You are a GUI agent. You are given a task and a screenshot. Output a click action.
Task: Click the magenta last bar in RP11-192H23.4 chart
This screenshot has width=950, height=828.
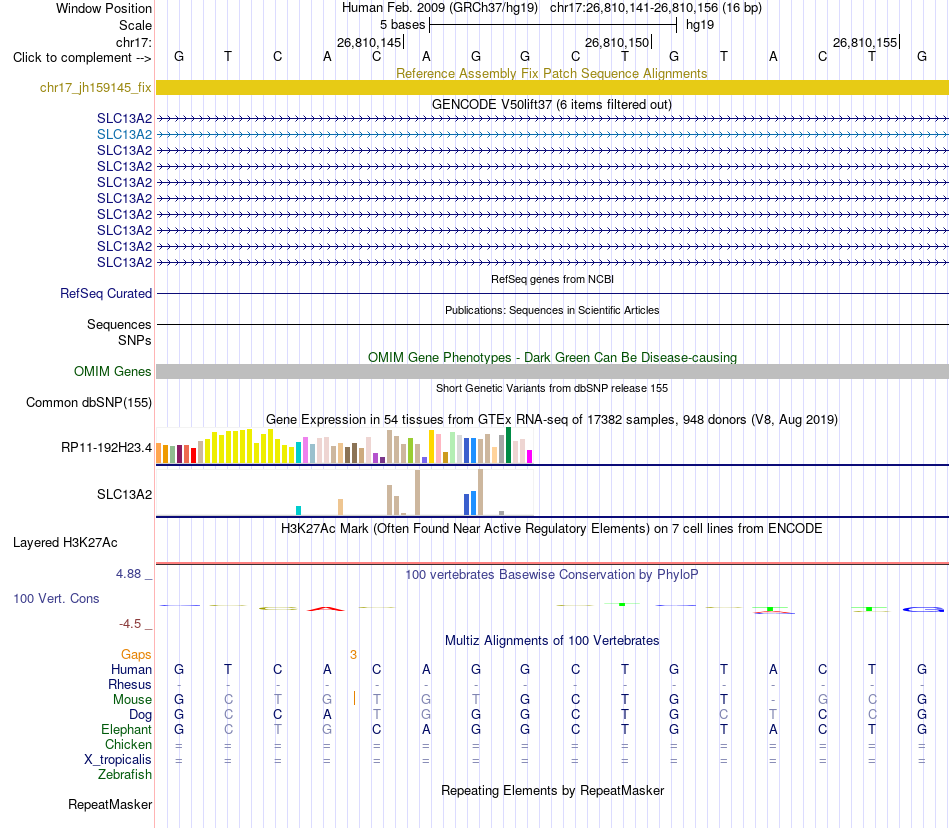tap(530, 457)
